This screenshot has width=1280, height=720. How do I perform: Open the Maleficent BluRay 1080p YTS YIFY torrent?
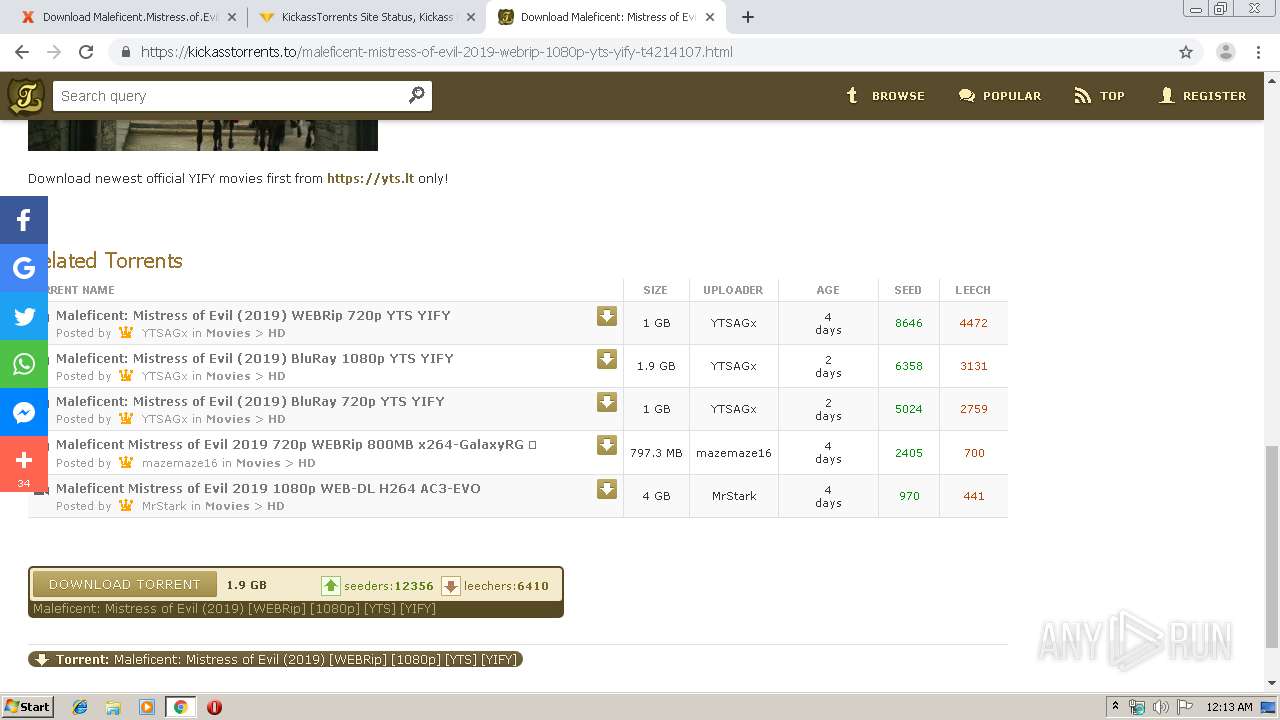pos(255,358)
